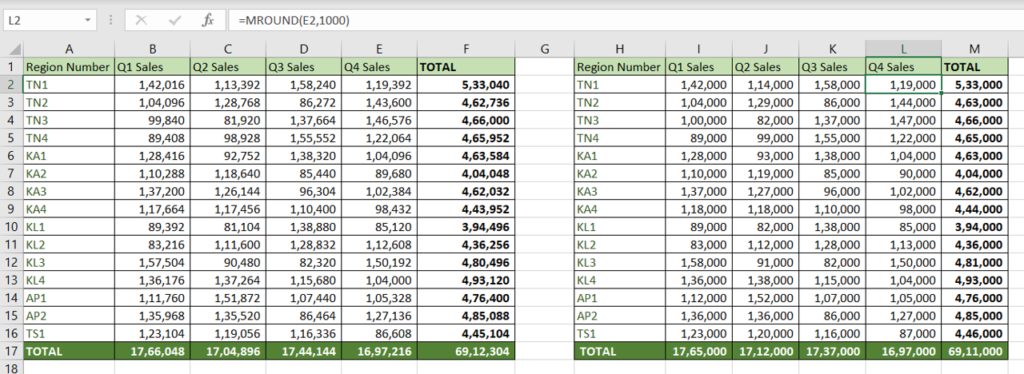The image size is (1024, 374).
Task: Select cell A2 containing TN1
Action: 69,84
